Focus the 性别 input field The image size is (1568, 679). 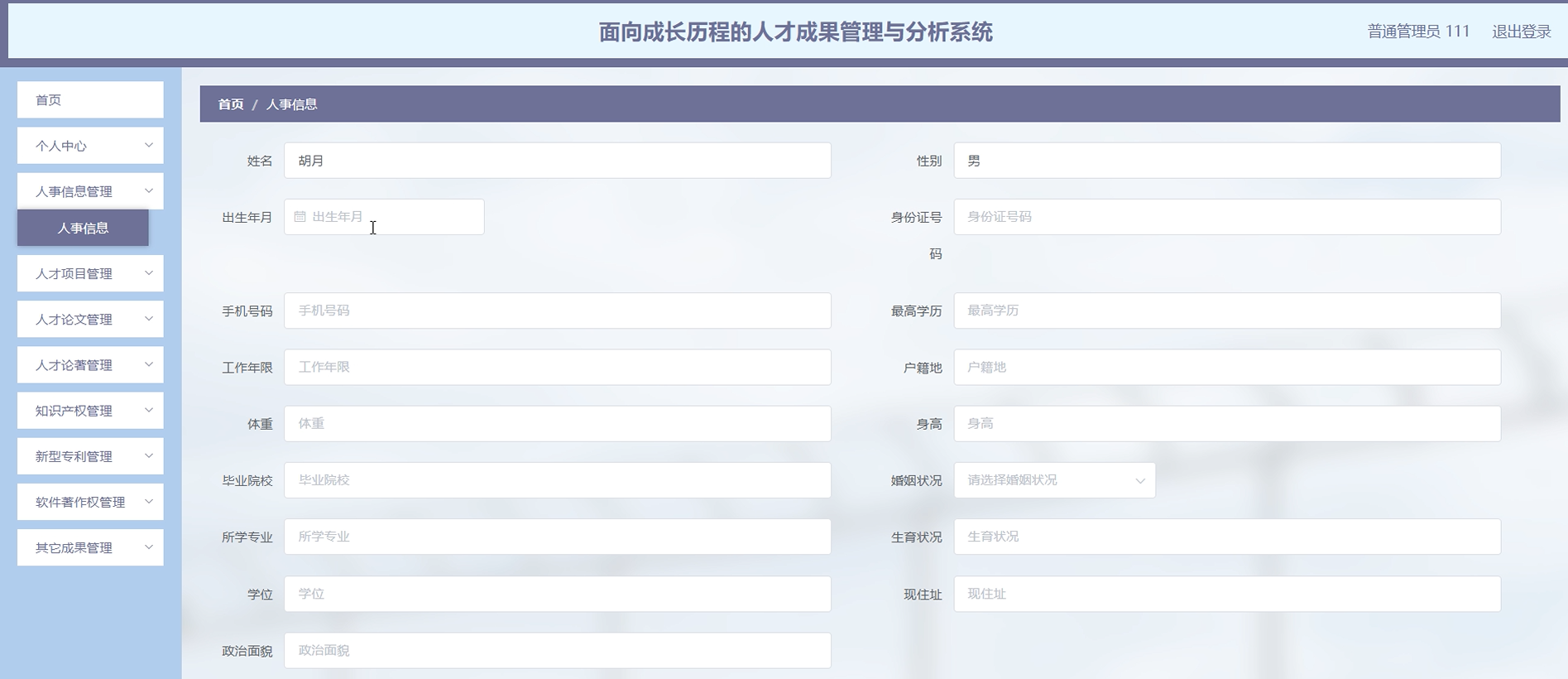1227,161
